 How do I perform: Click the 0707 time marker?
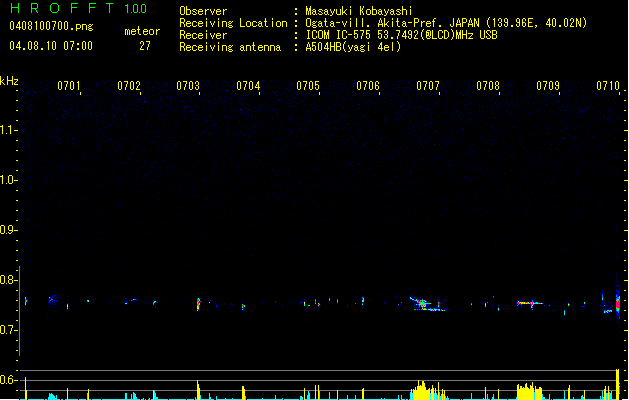[x=428, y=85]
